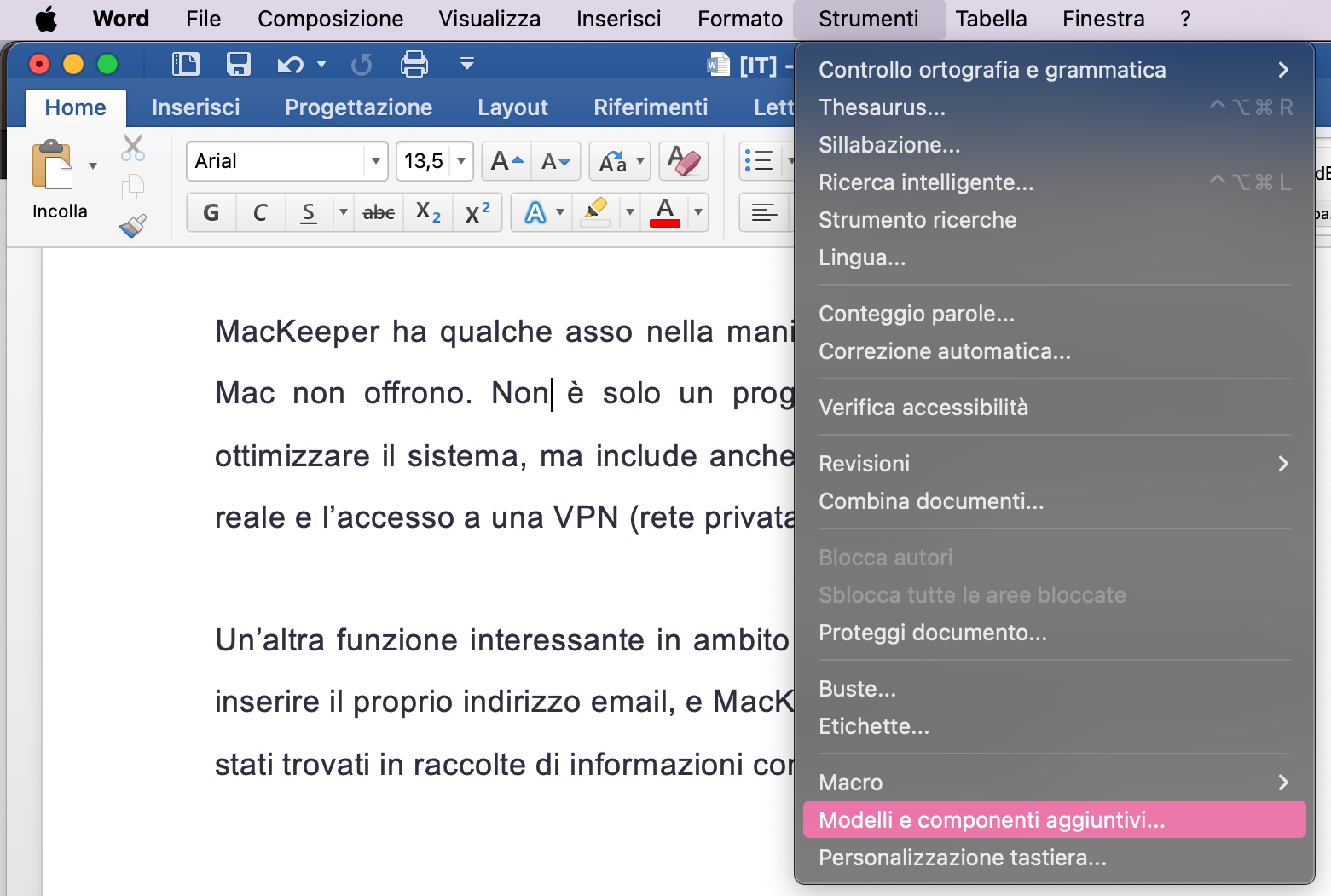Image resolution: width=1331 pixels, height=896 pixels.
Task: Open the page layout template icon
Action: pos(185,64)
